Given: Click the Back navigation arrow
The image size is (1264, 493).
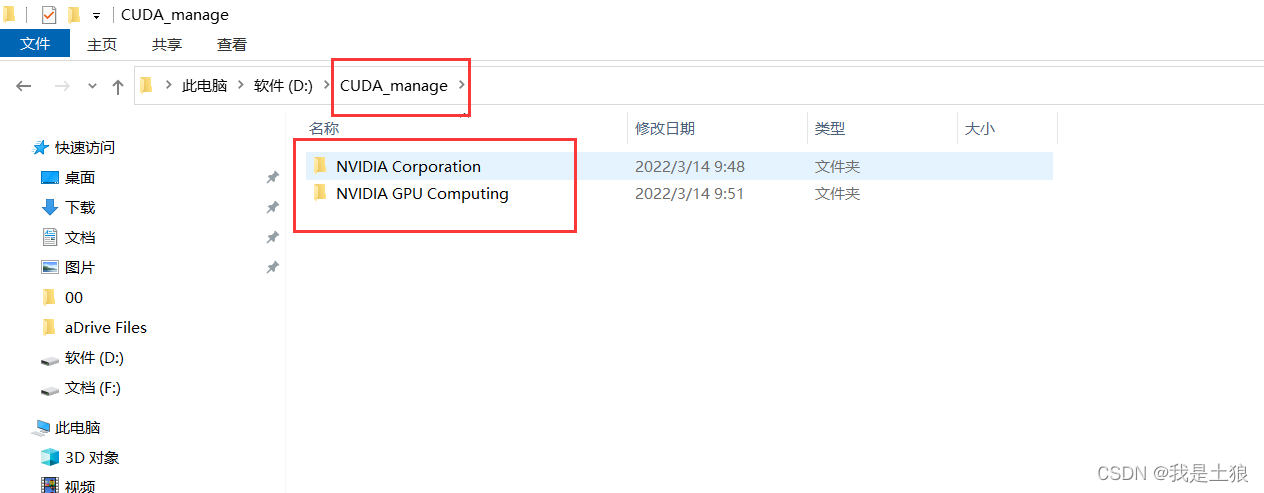Looking at the screenshot, I should tap(24, 86).
